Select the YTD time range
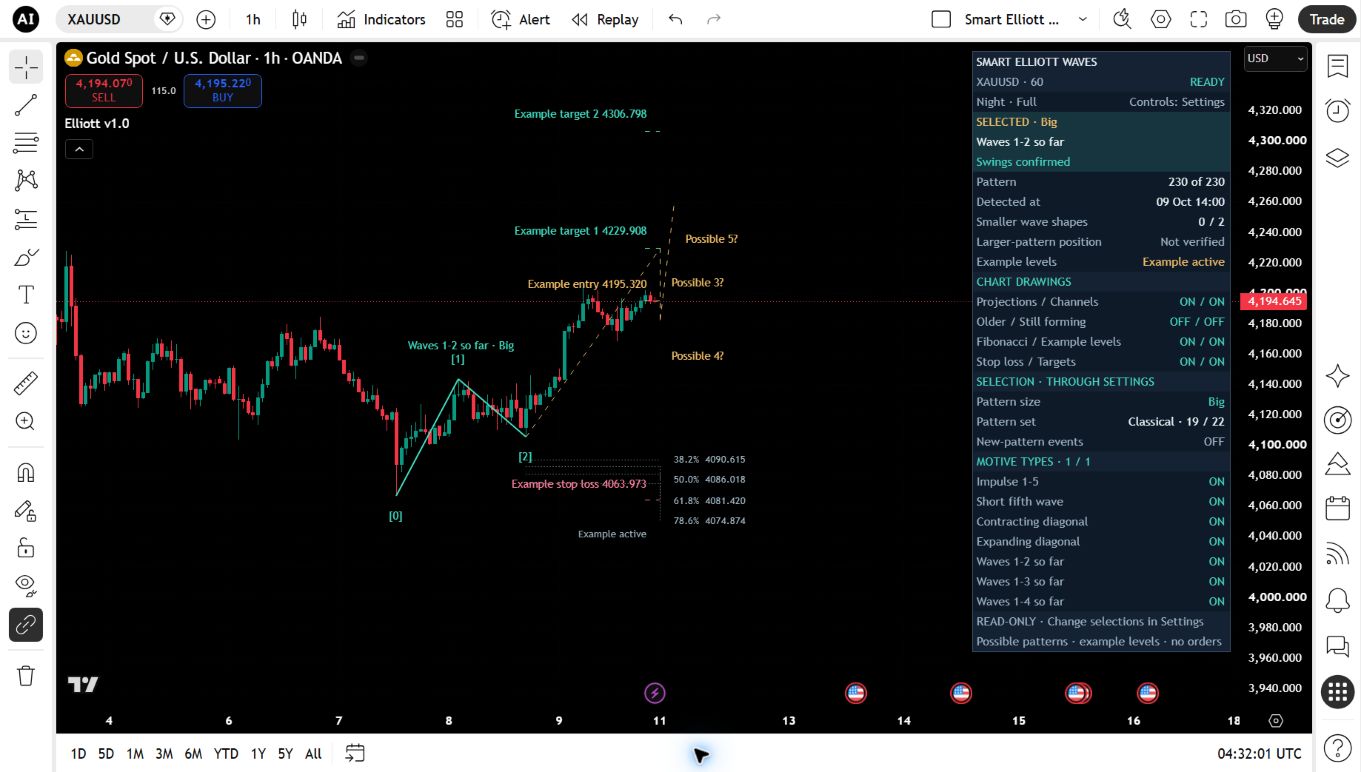Viewport: 1361px width, 772px height. click(x=226, y=754)
